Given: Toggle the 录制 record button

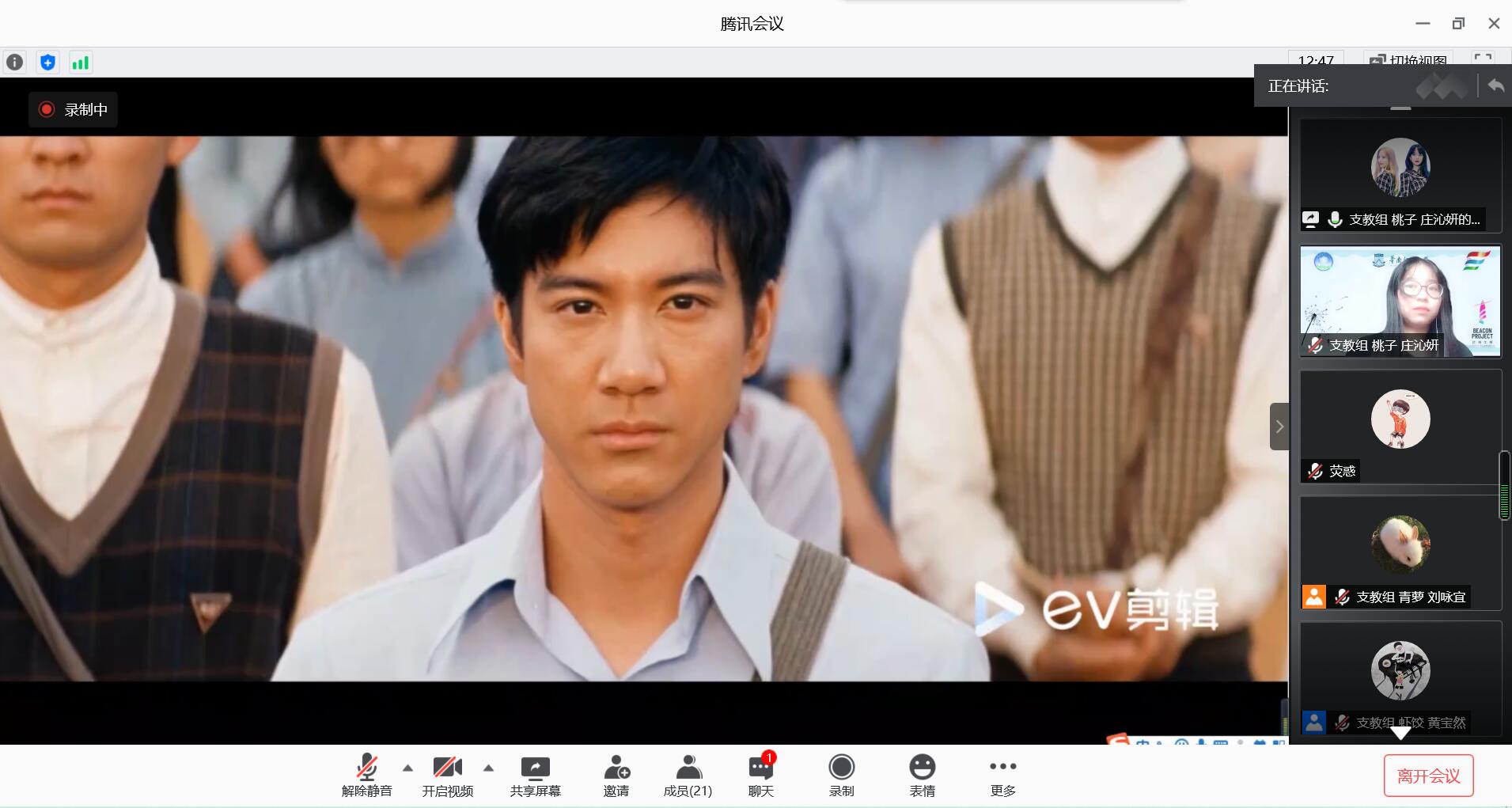Looking at the screenshot, I should click(x=841, y=776).
